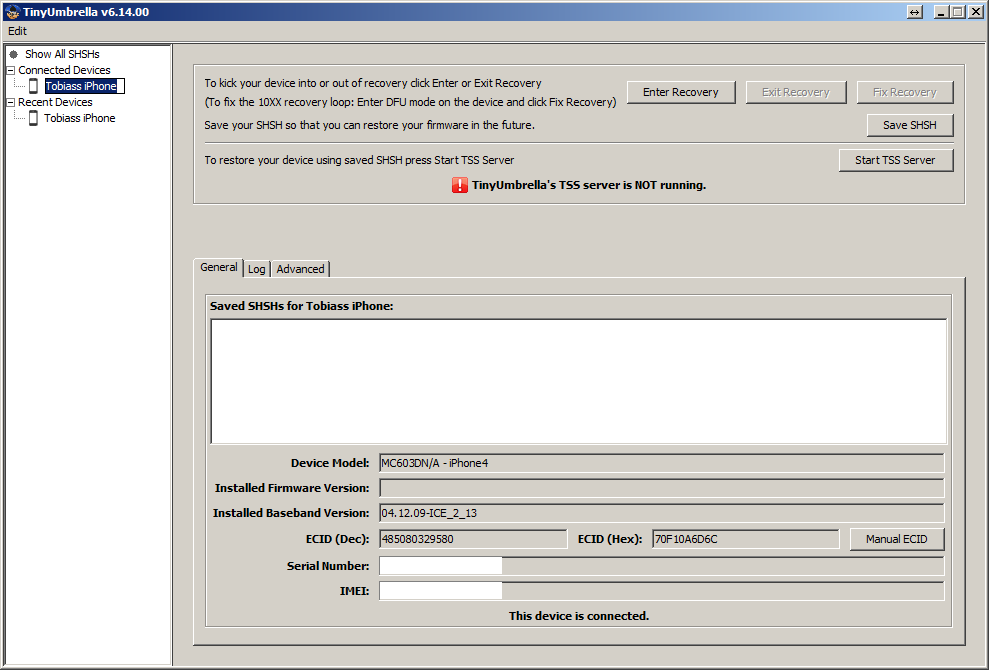Select Show All SHSHs in the sidebar

[x=62, y=54]
